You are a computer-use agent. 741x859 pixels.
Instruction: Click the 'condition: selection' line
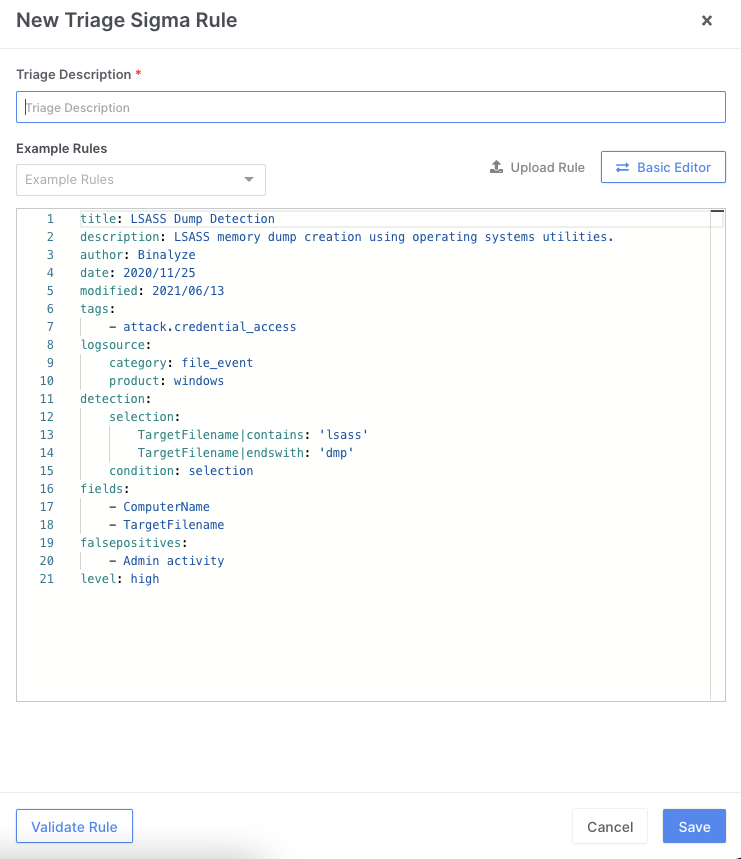click(181, 470)
